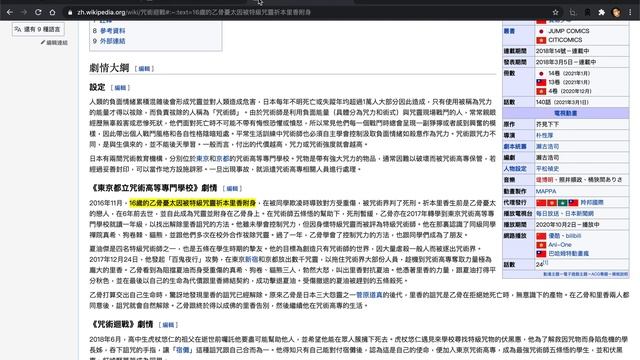Click the extension icon left of the puzzle piece

tap(587, 13)
